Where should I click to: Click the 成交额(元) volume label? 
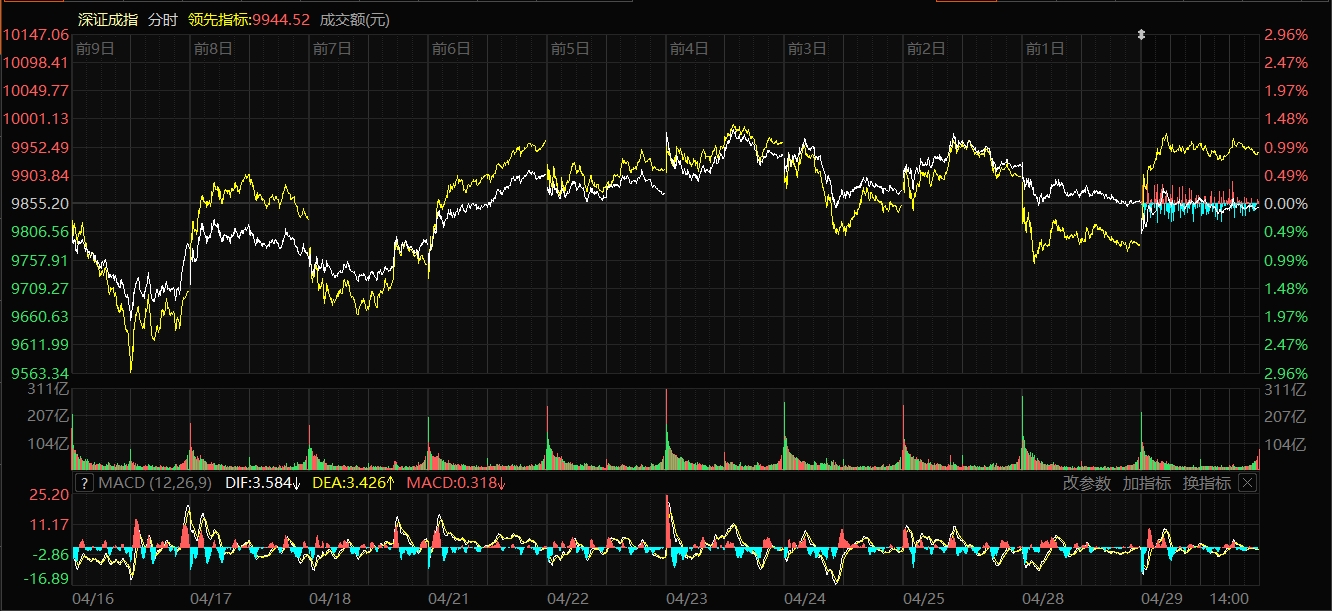coord(355,19)
